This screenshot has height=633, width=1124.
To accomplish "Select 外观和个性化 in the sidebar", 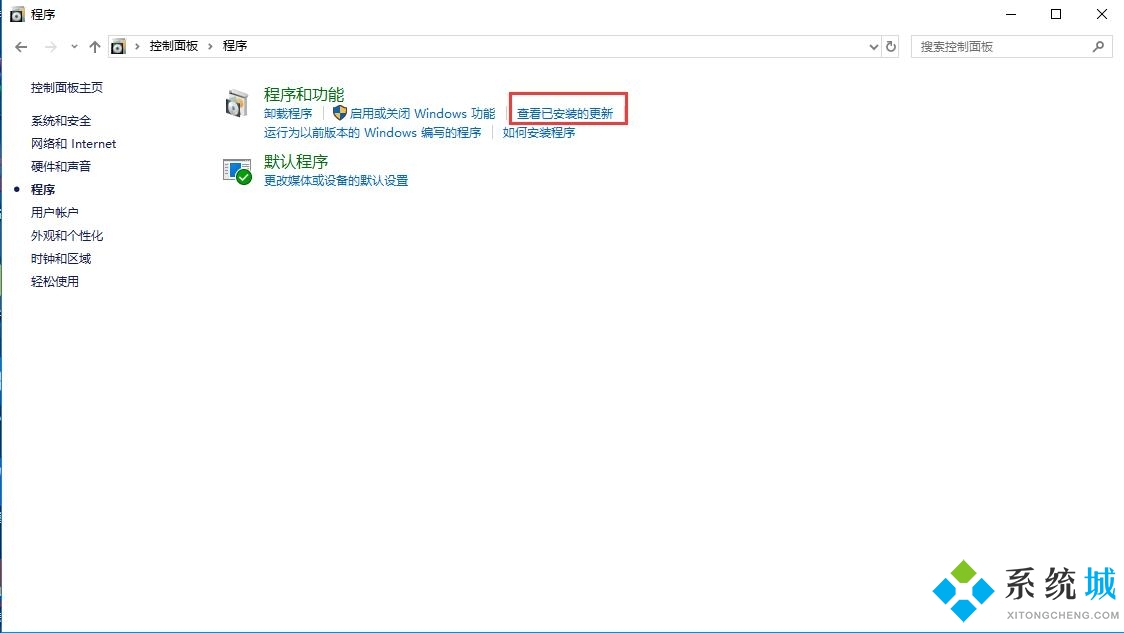I will tap(66, 235).
